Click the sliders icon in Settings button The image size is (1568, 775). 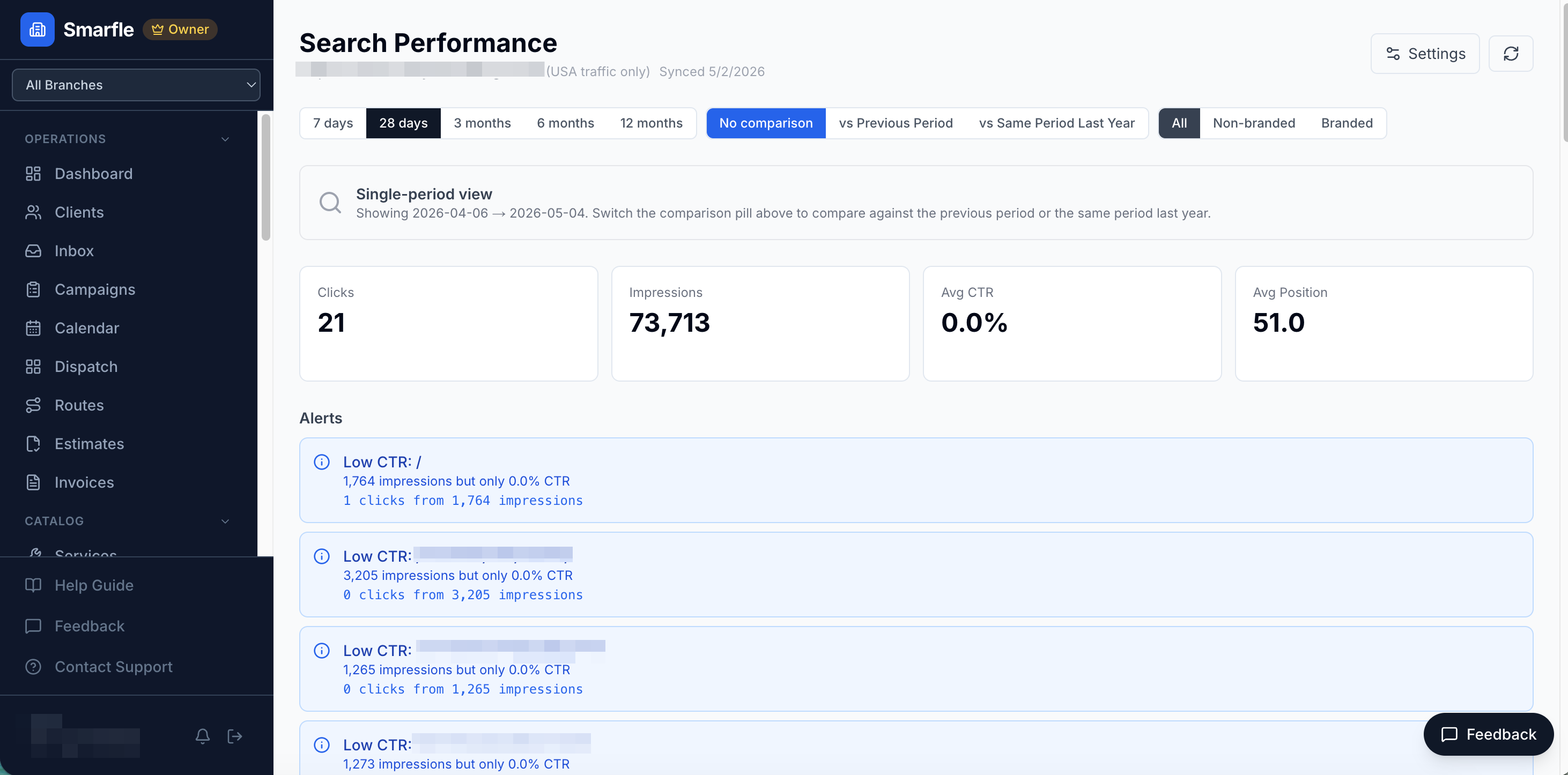click(1393, 54)
